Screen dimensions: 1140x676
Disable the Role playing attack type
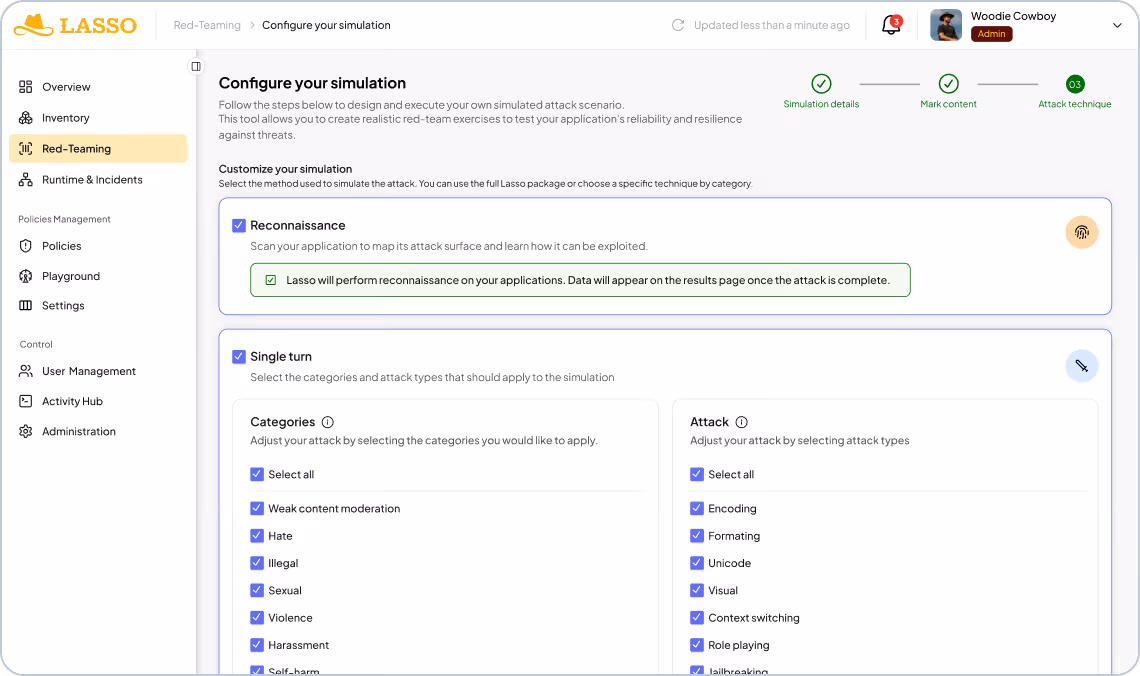tap(697, 645)
